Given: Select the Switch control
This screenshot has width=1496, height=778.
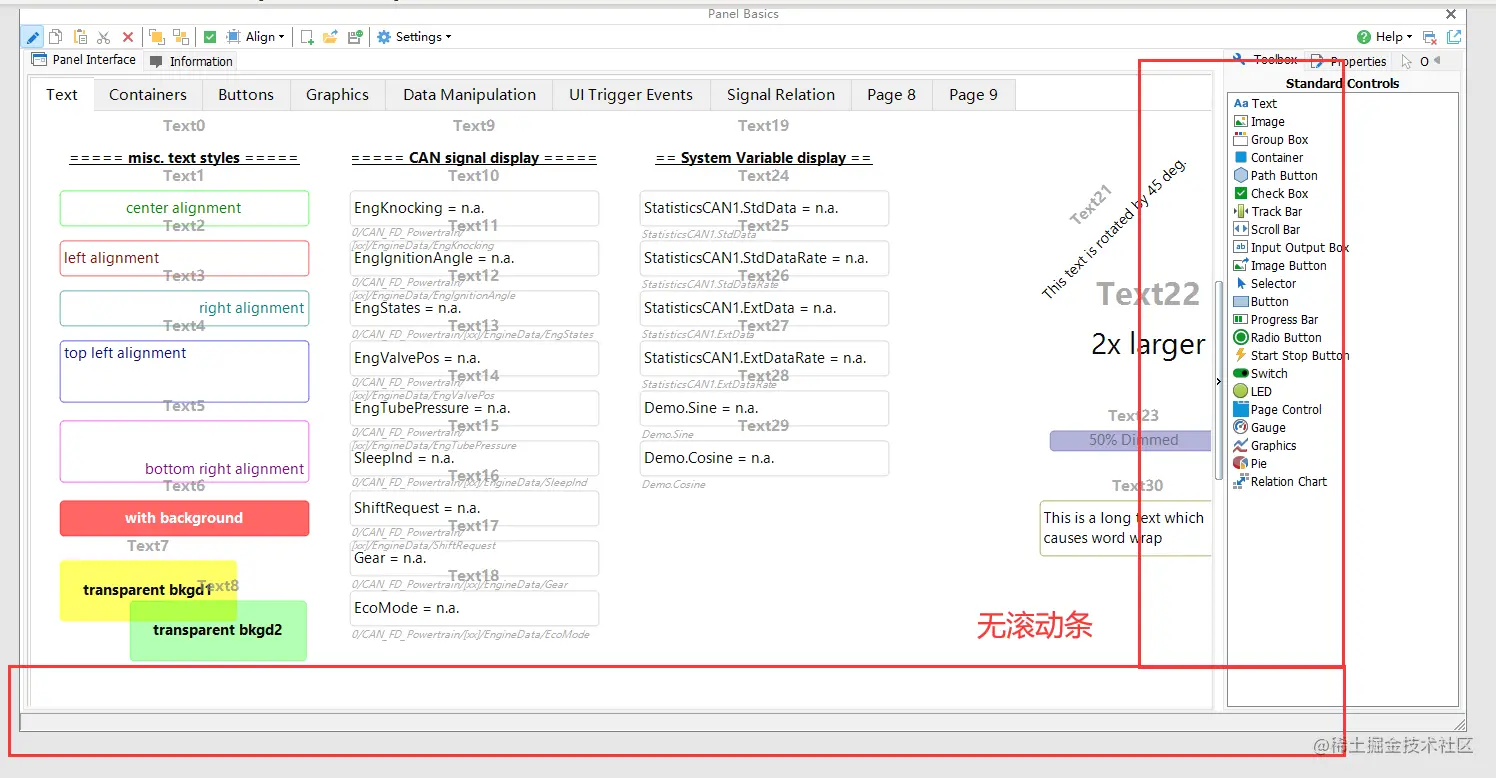Looking at the screenshot, I should click(x=1260, y=373).
